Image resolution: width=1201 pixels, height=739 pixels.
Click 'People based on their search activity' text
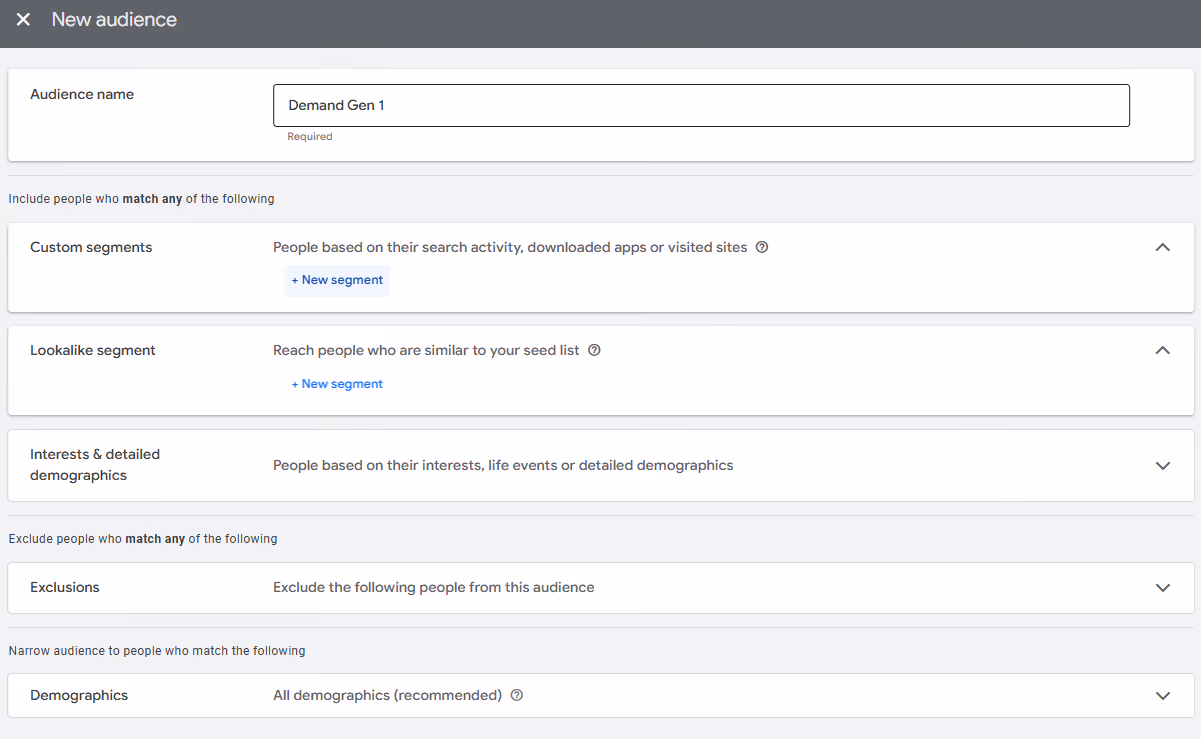pyautogui.click(x=510, y=247)
